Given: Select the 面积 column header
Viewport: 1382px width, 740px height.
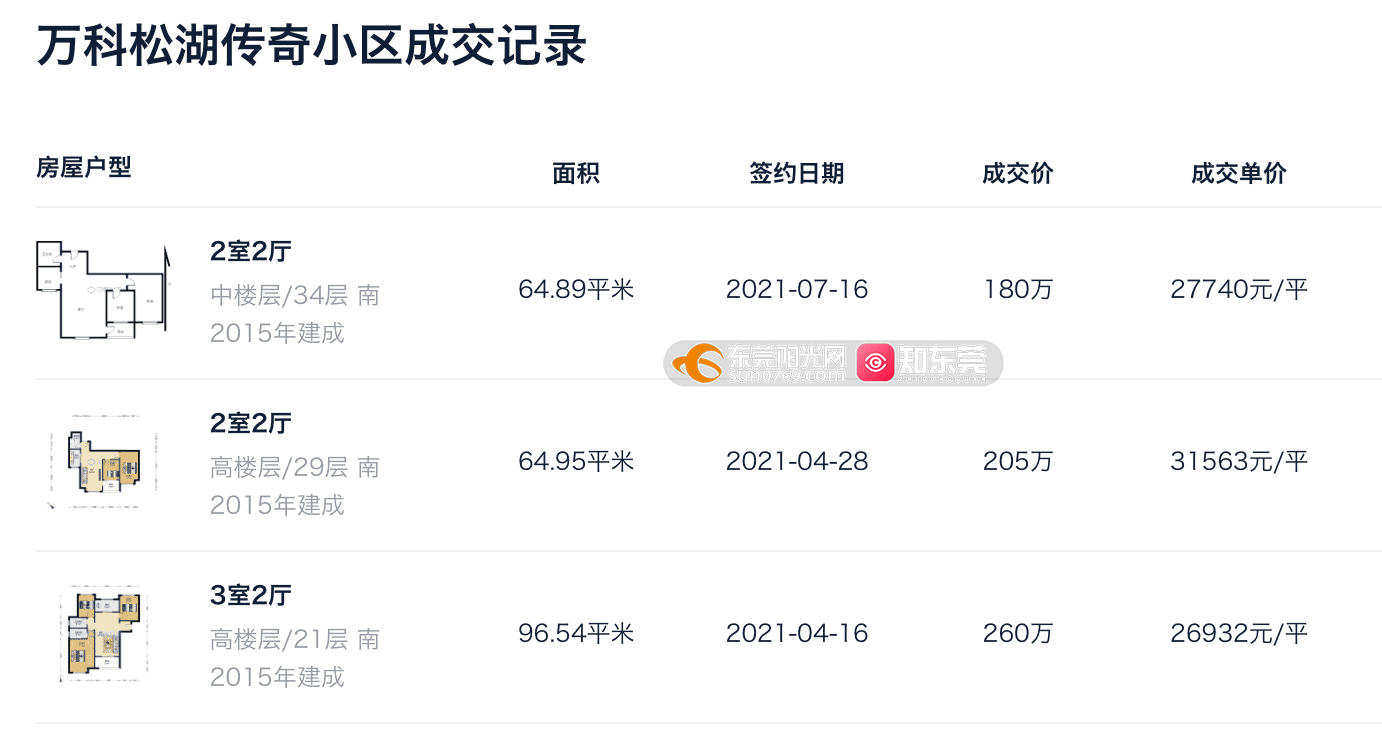Looking at the screenshot, I should tap(576, 173).
